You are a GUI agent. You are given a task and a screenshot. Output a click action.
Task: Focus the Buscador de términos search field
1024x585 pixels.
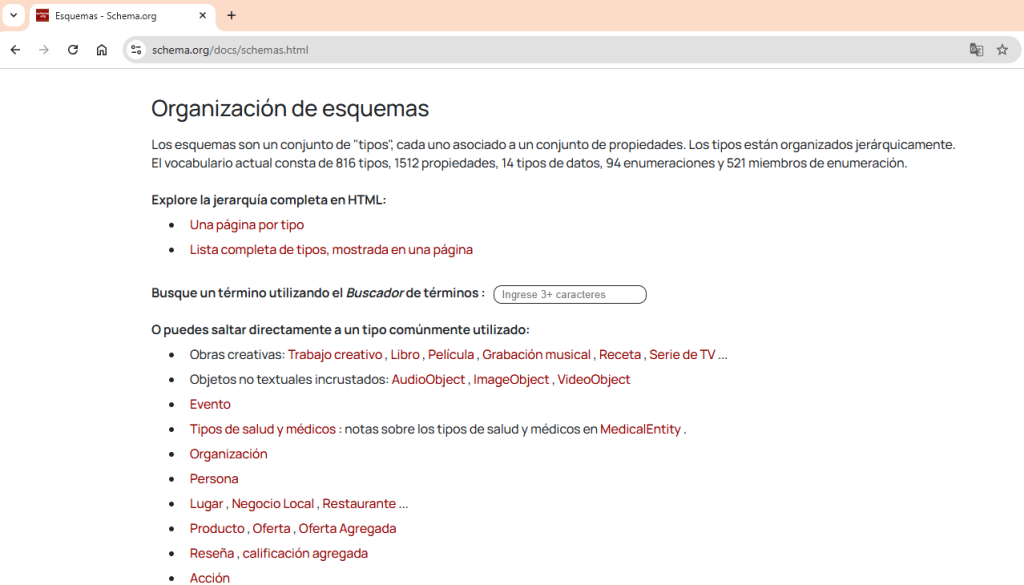[x=570, y=294]
